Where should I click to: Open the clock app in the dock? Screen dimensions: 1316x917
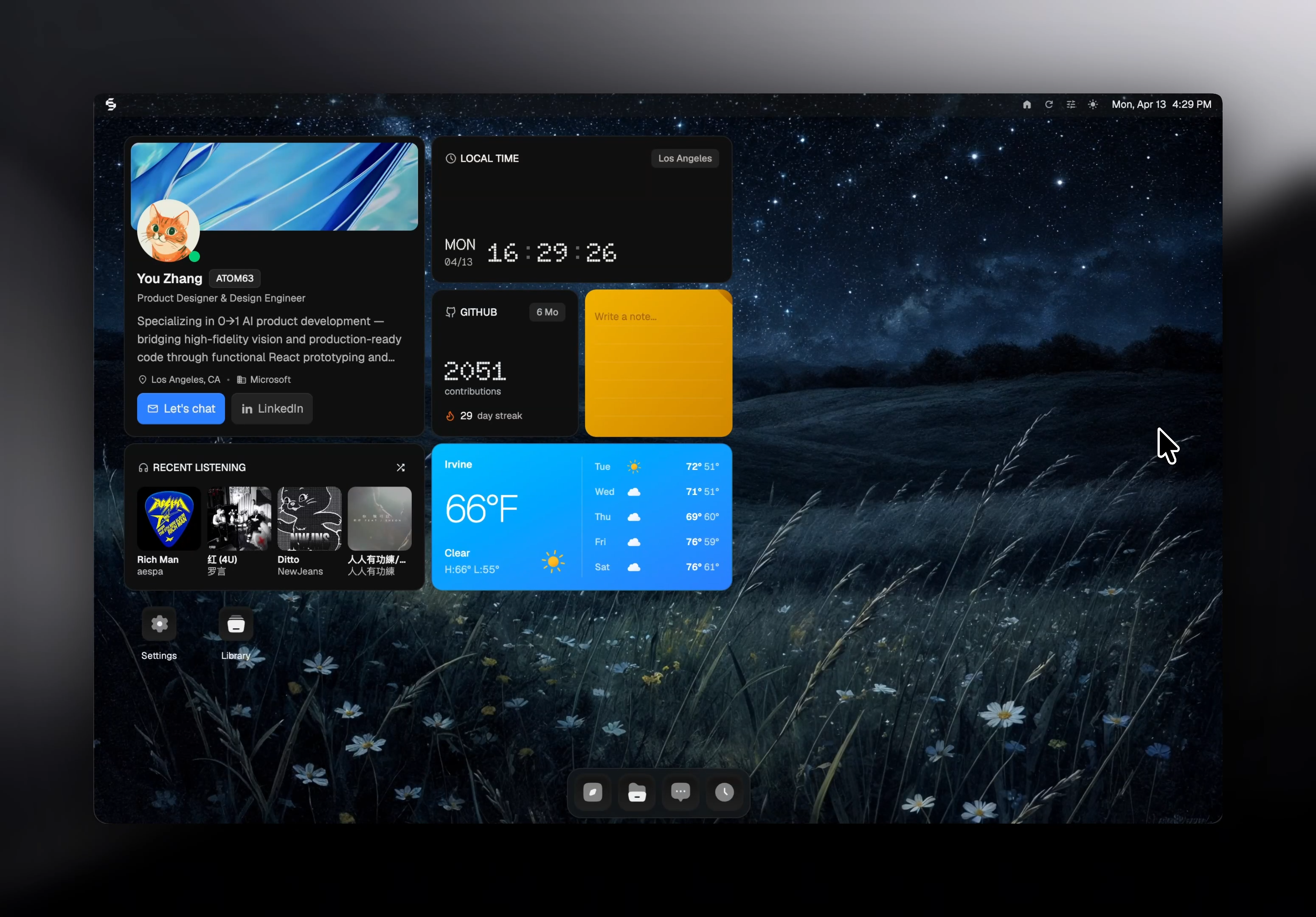(725, 793)
